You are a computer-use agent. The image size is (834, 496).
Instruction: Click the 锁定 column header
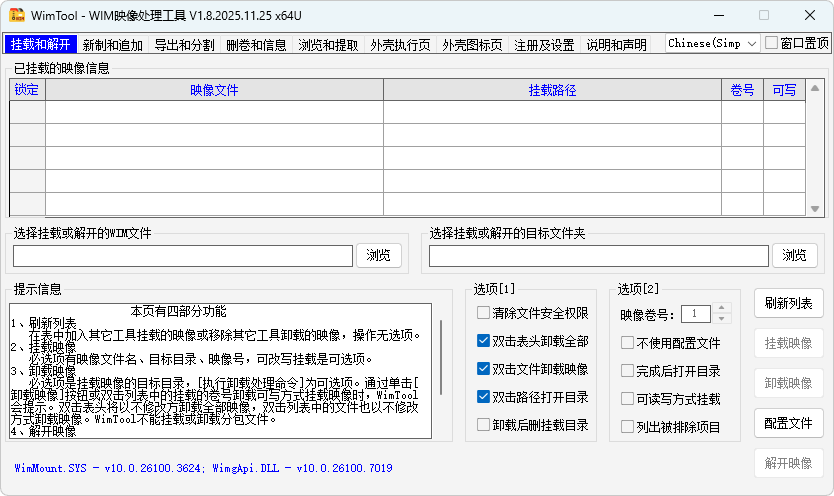27,90
